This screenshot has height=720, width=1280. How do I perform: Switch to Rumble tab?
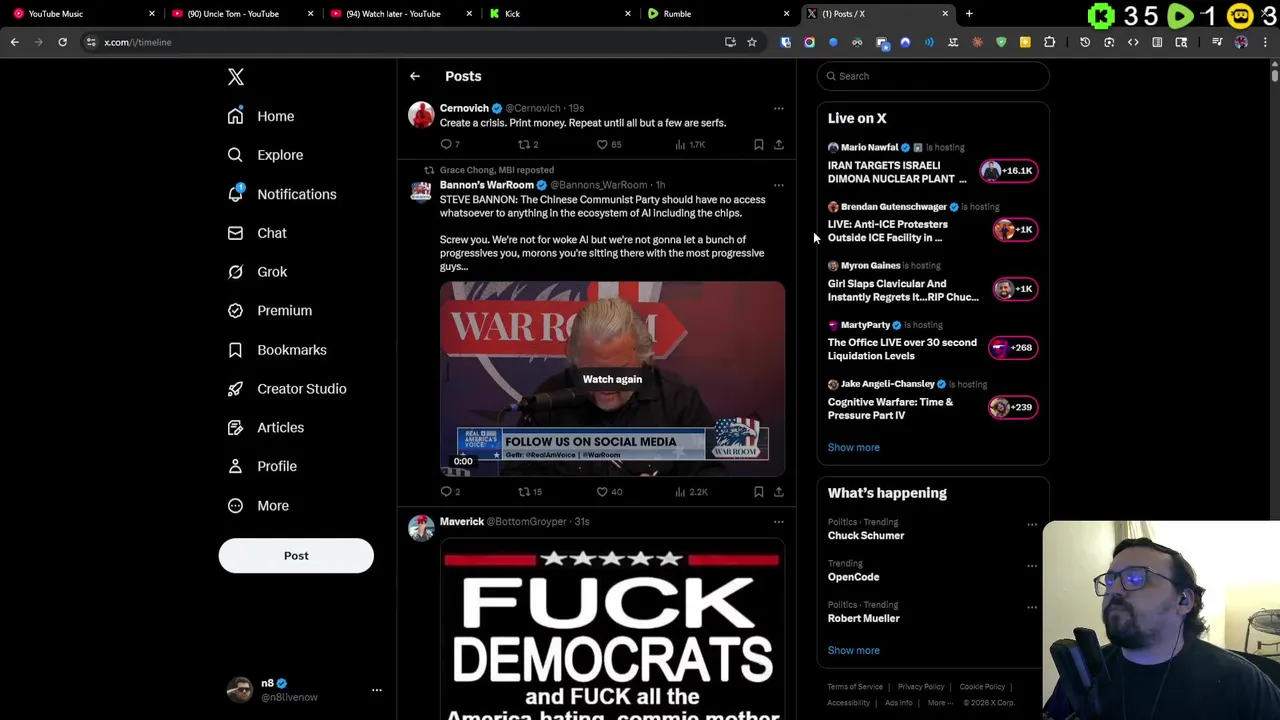point(716,14)
